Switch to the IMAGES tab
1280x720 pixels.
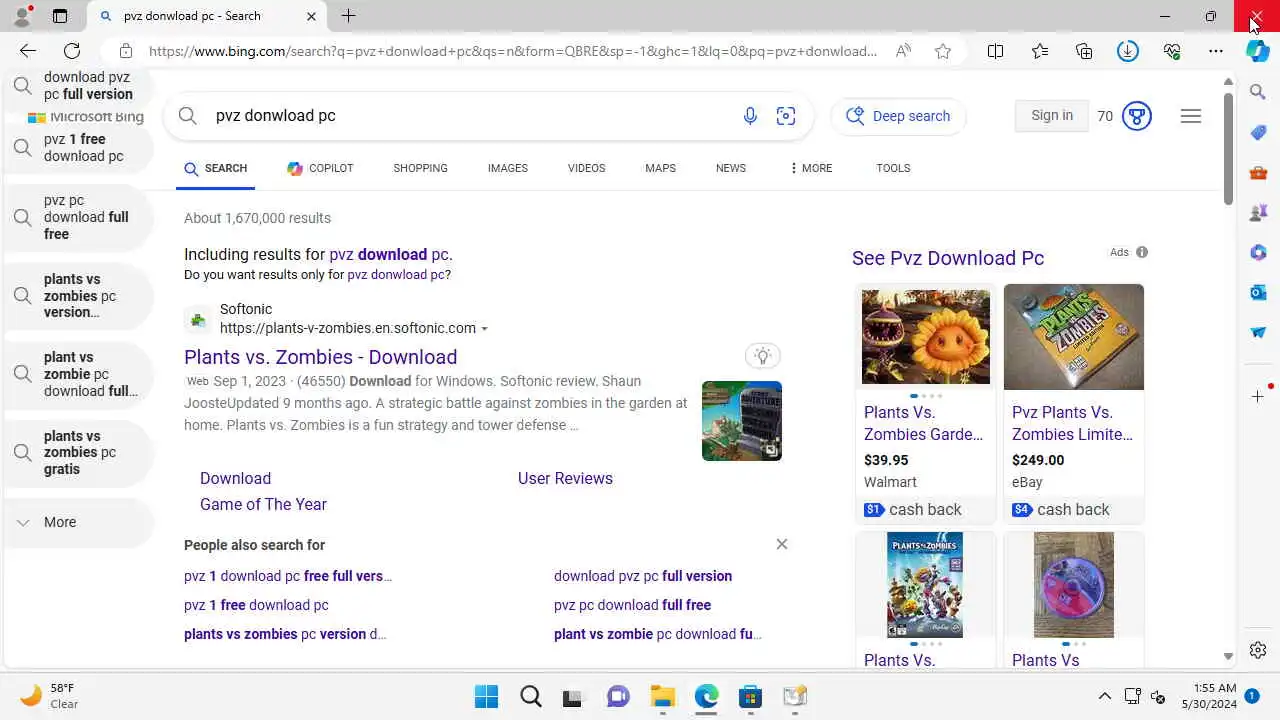point(508,168)
